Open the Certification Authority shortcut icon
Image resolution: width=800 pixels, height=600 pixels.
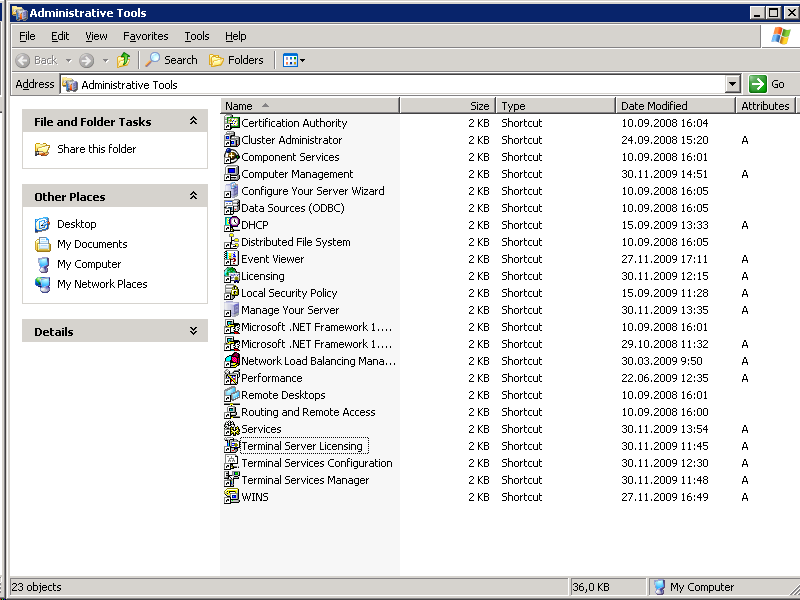click(232, 122)
